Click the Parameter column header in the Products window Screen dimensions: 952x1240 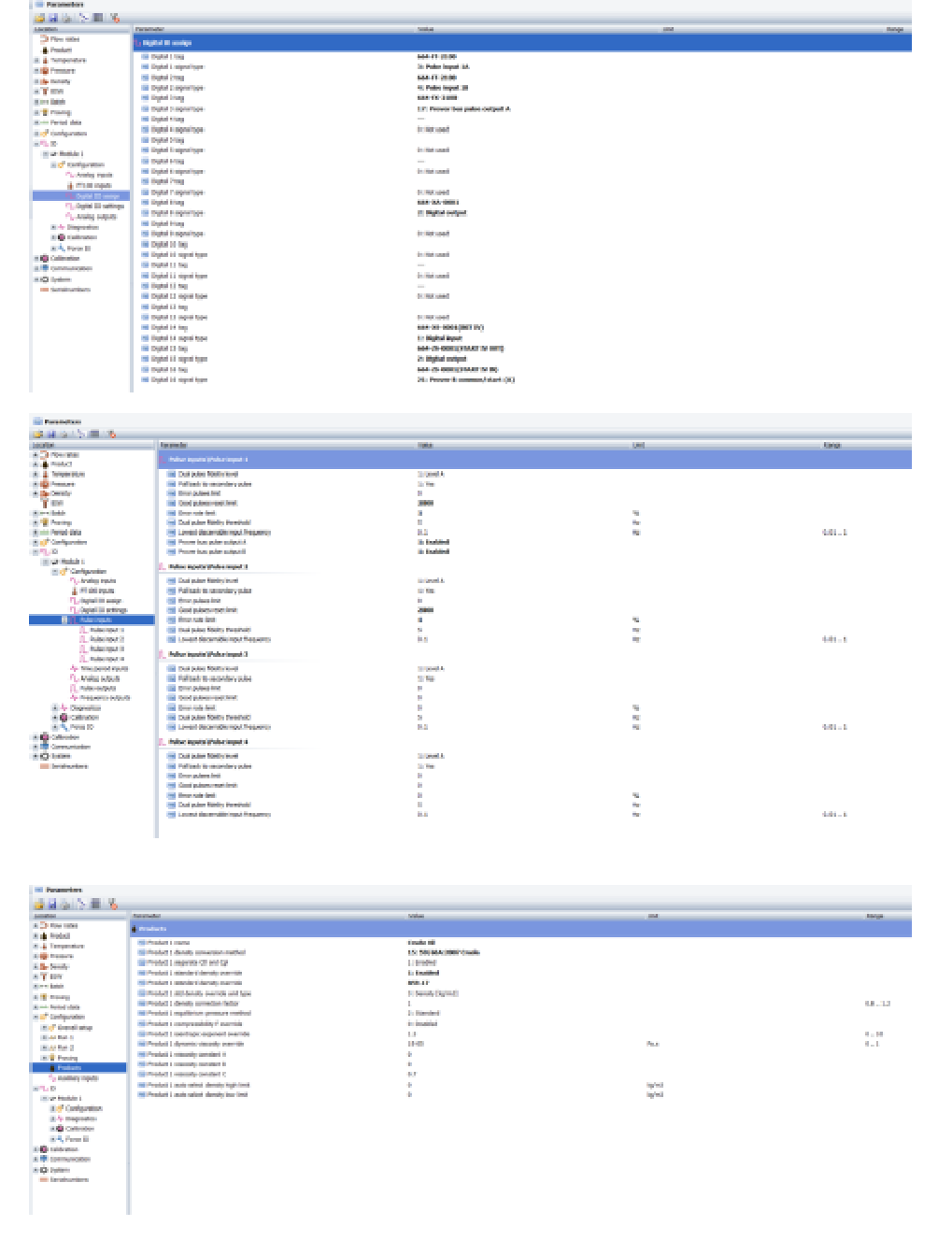point(147,917)
